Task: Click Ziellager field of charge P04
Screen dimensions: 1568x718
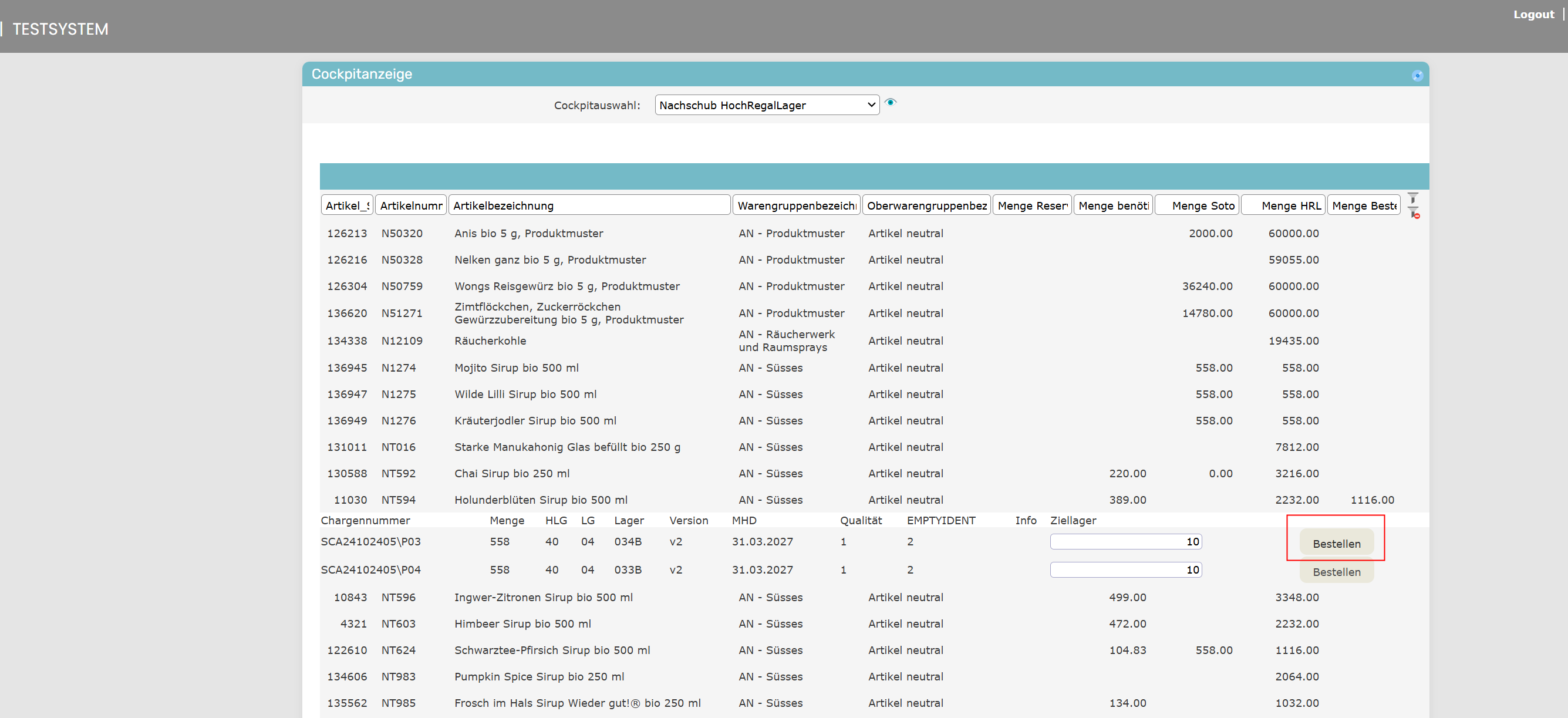Action: [1125, 569]
